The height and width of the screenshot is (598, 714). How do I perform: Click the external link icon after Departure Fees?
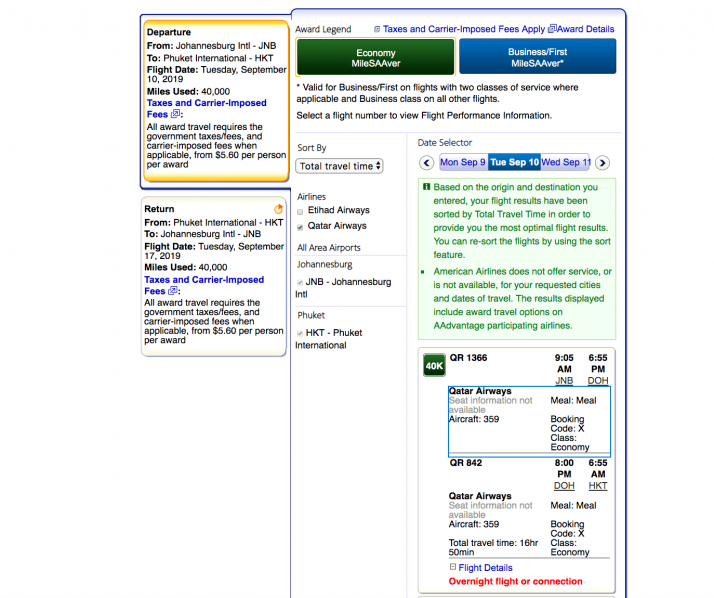click(x=176, y=115)
